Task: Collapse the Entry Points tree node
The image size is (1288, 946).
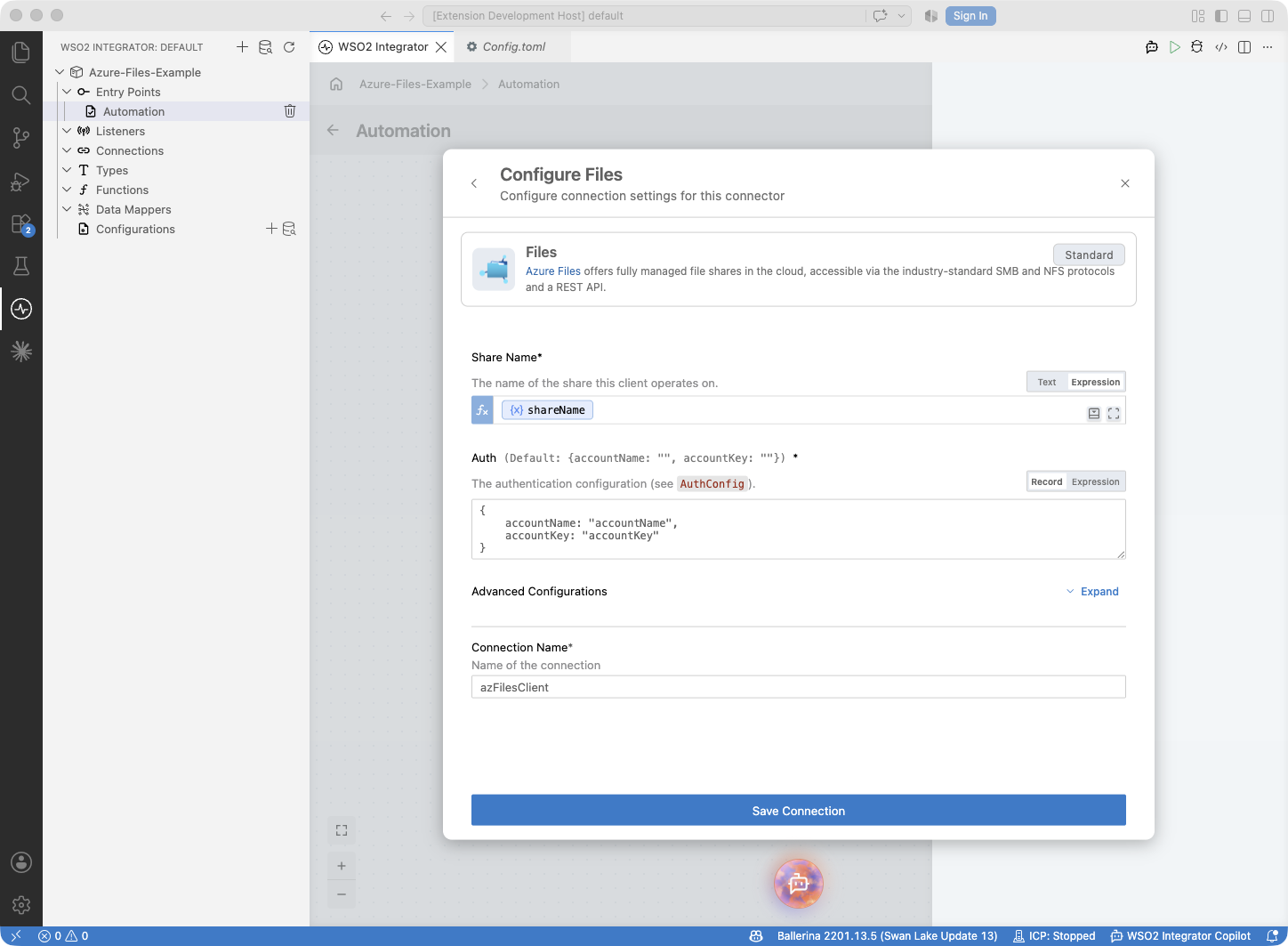Action: coord(67,92)
